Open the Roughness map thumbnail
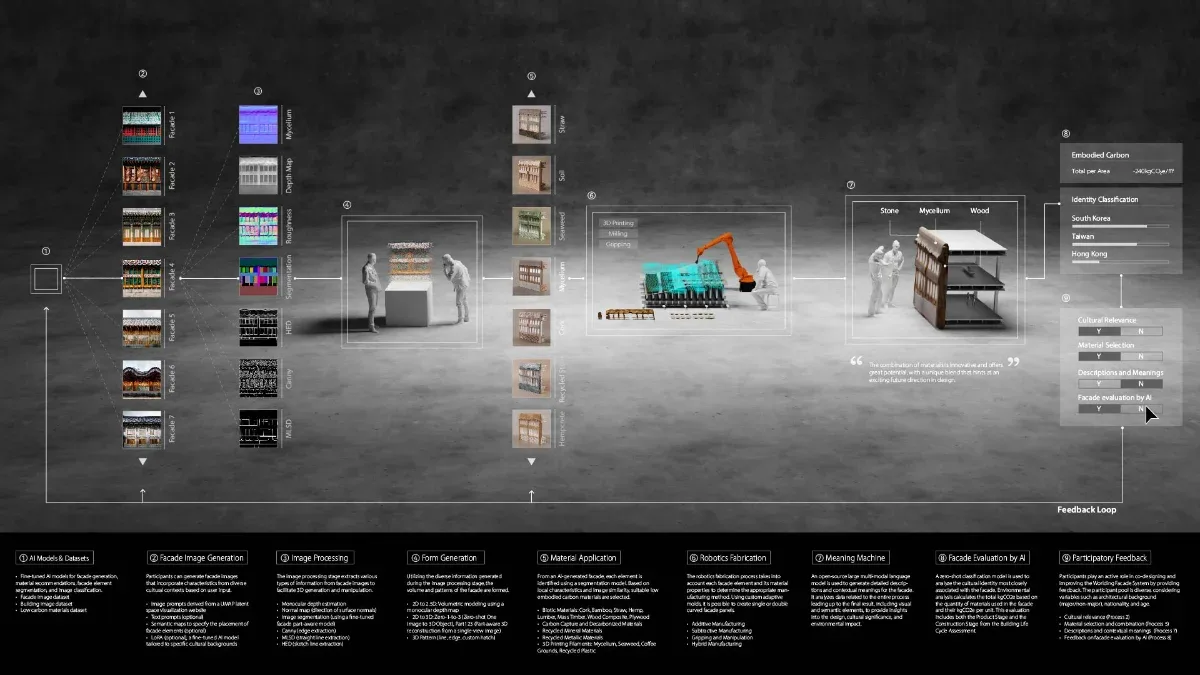Viewport: 1200px width, 675px height. pyautogui.click(x=259, y=227)
